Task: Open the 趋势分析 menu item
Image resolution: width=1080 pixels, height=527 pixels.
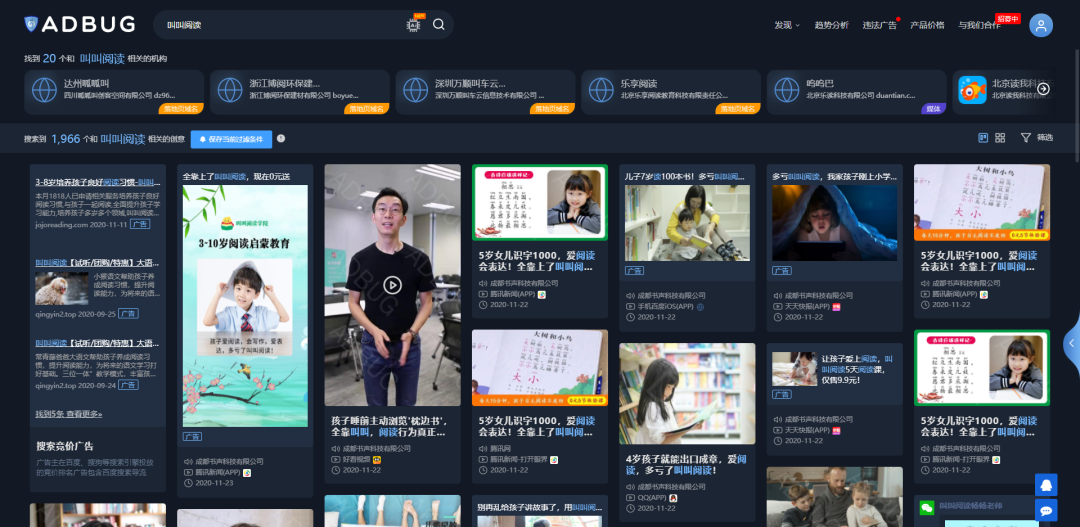Action: (831, 25)
